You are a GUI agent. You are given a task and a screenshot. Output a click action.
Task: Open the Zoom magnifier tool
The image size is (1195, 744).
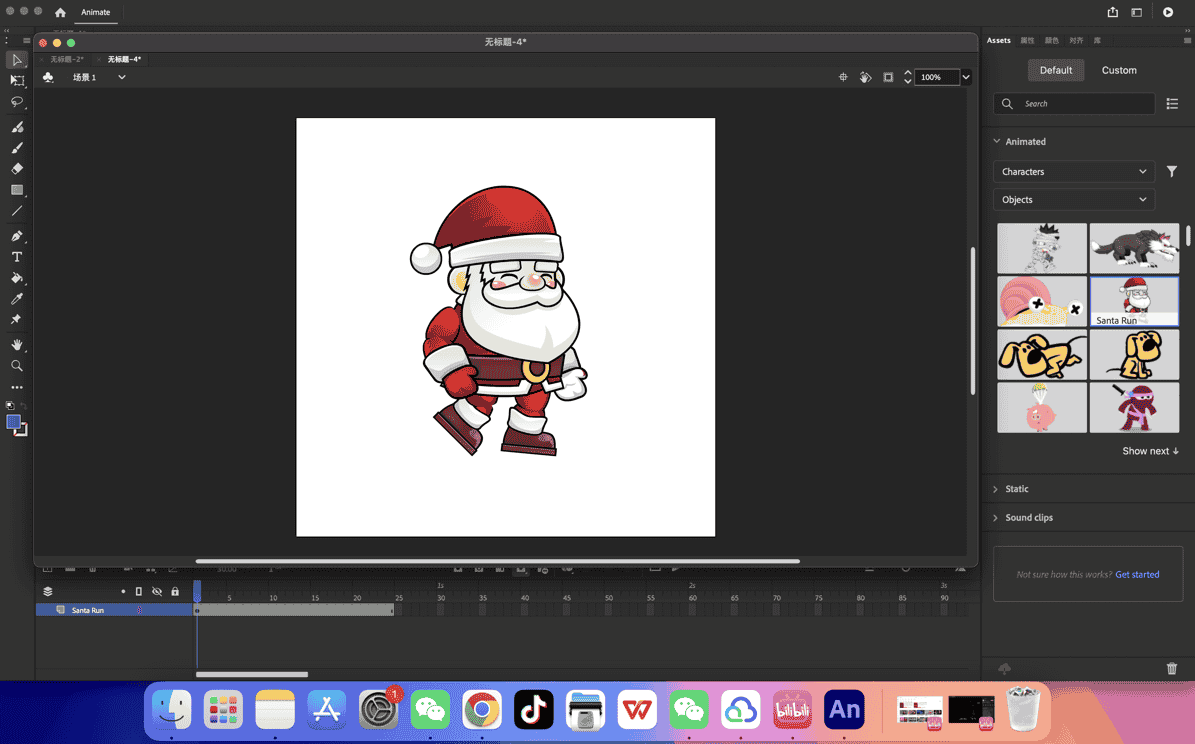(17, 366)
